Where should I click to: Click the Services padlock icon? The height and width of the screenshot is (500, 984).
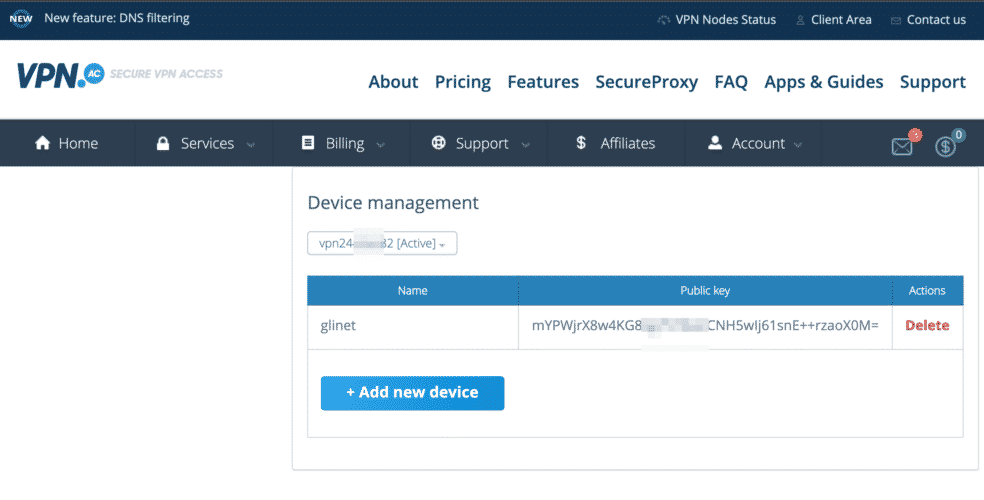point(163,143)
